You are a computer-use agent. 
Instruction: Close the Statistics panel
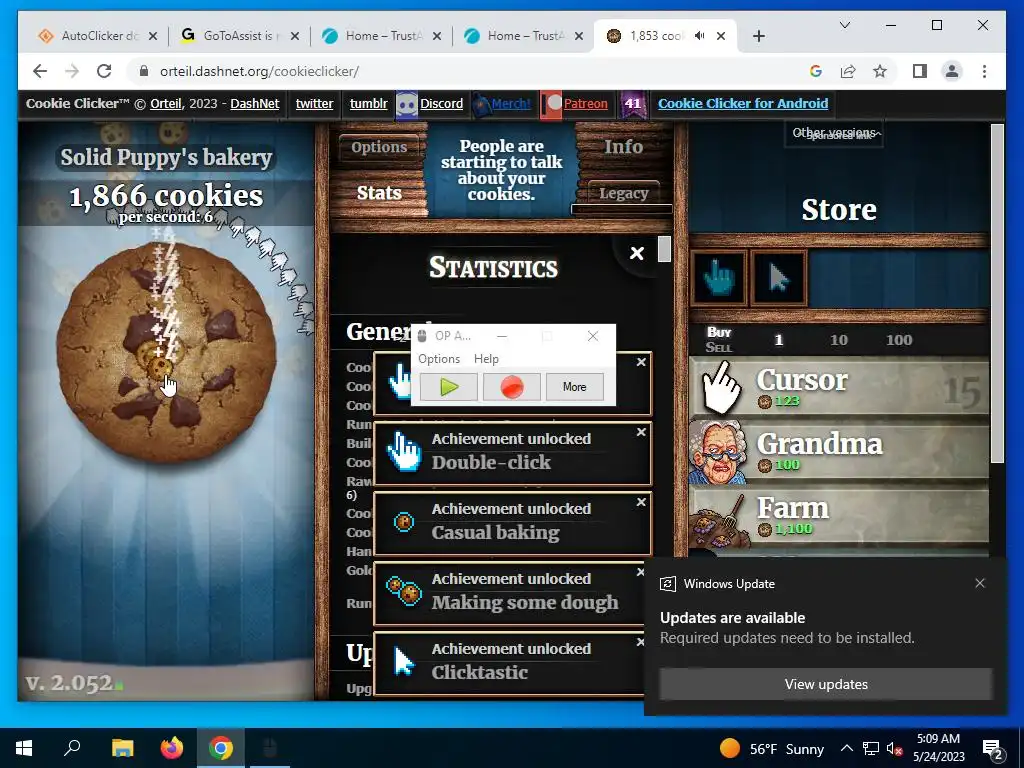637,253
